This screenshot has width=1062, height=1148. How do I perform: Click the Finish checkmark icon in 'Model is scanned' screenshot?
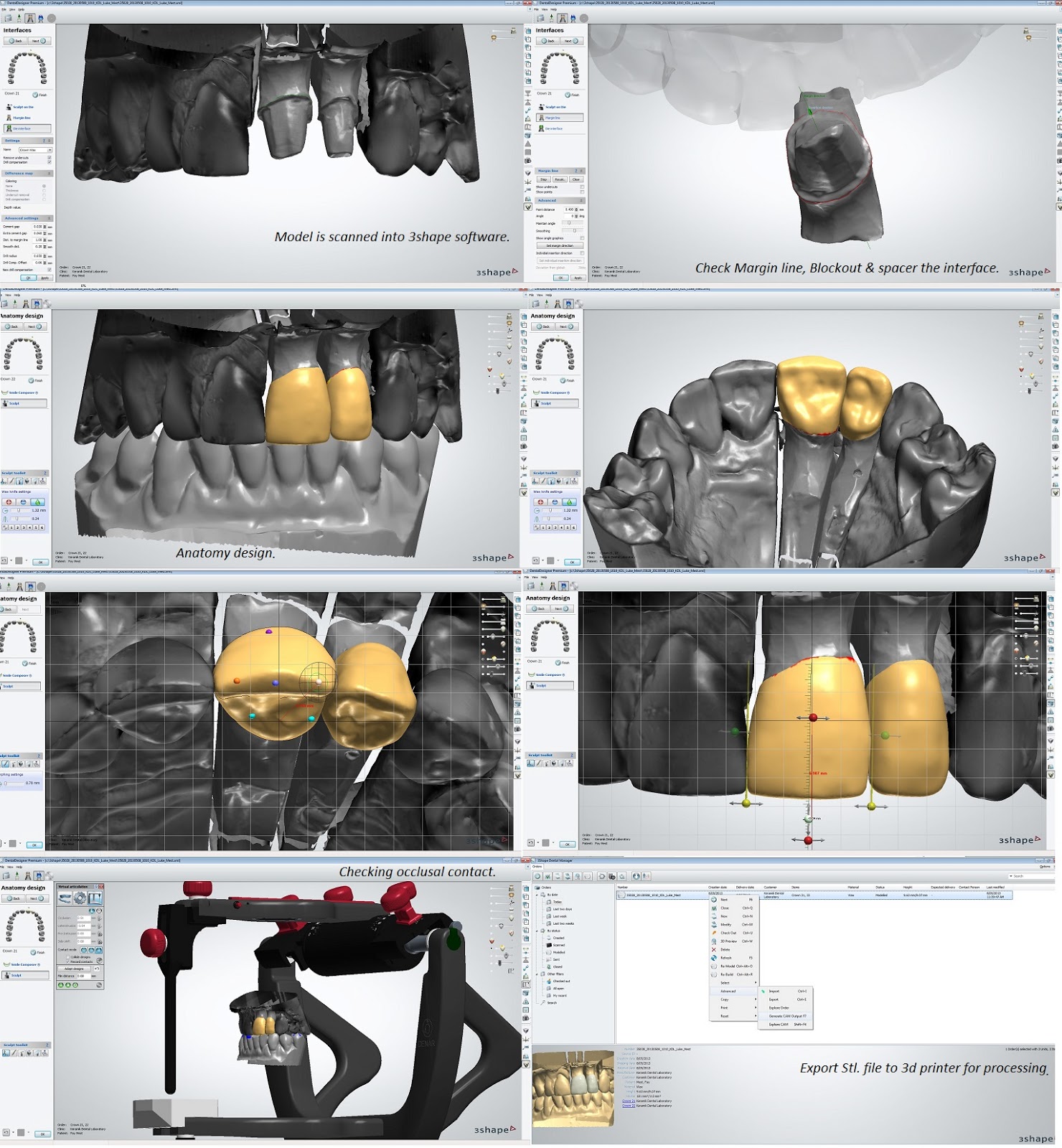pyautogui.click(x=35, y=95)
